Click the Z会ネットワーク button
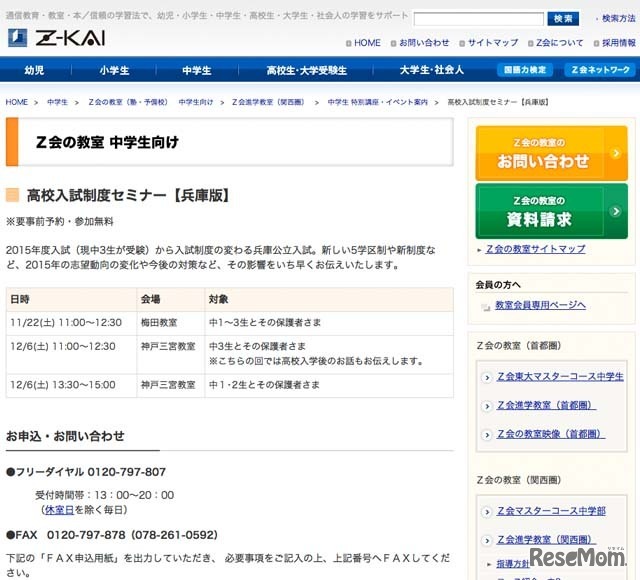 pos(600,70)
